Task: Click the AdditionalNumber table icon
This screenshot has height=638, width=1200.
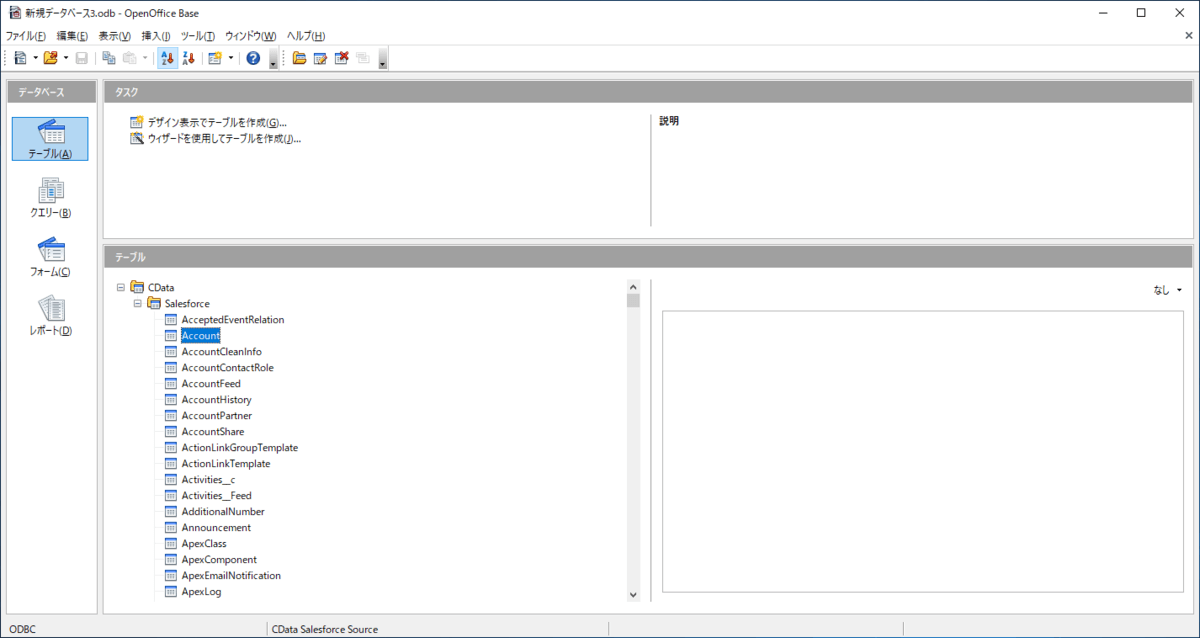Action: tap(170, 511)
